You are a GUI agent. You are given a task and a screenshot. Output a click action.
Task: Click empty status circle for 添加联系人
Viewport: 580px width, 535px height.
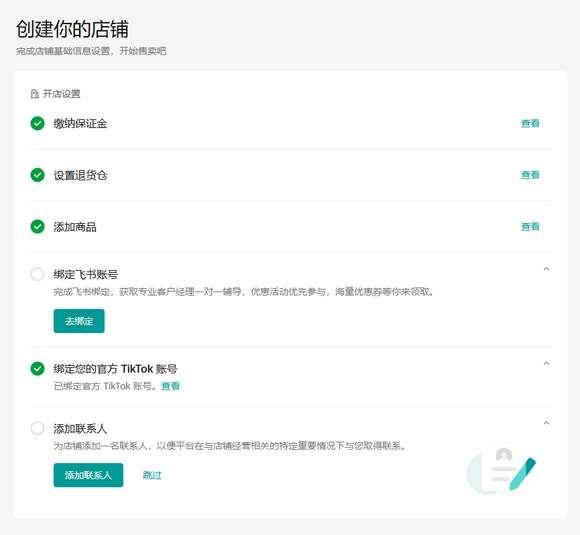tap(37, 428)
